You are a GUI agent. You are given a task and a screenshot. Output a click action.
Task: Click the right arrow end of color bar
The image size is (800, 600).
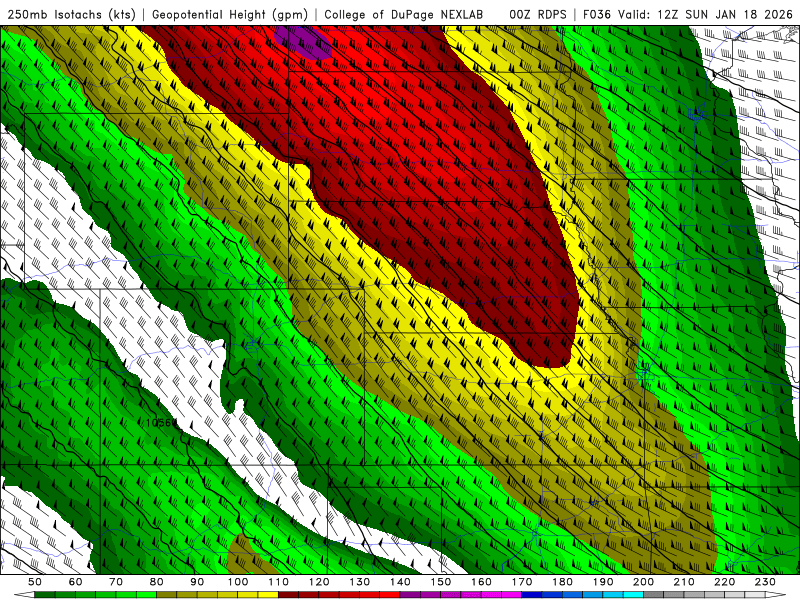coord(776,594)
